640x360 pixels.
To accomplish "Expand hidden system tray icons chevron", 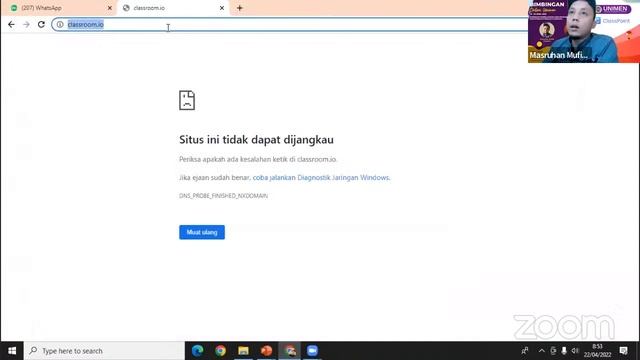I will (x=542, y=351).
